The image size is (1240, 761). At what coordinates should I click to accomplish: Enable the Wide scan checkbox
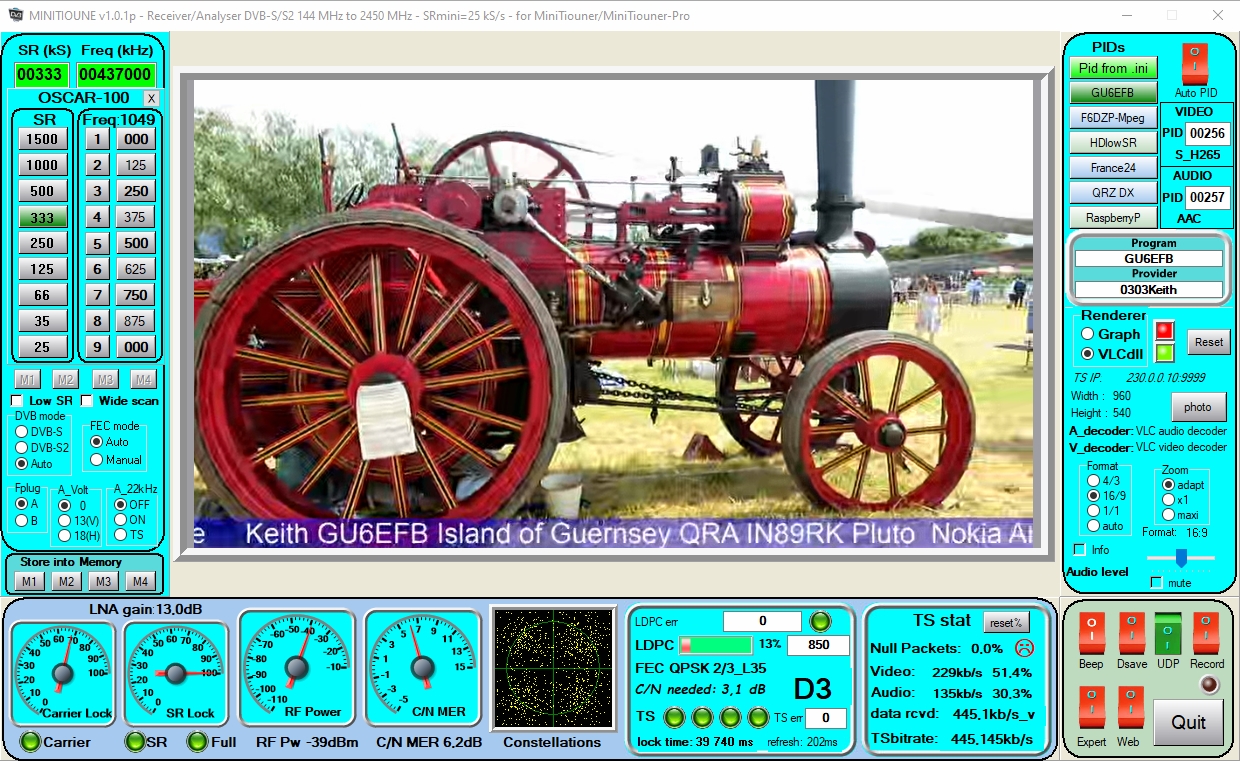(x=87, y=401)
